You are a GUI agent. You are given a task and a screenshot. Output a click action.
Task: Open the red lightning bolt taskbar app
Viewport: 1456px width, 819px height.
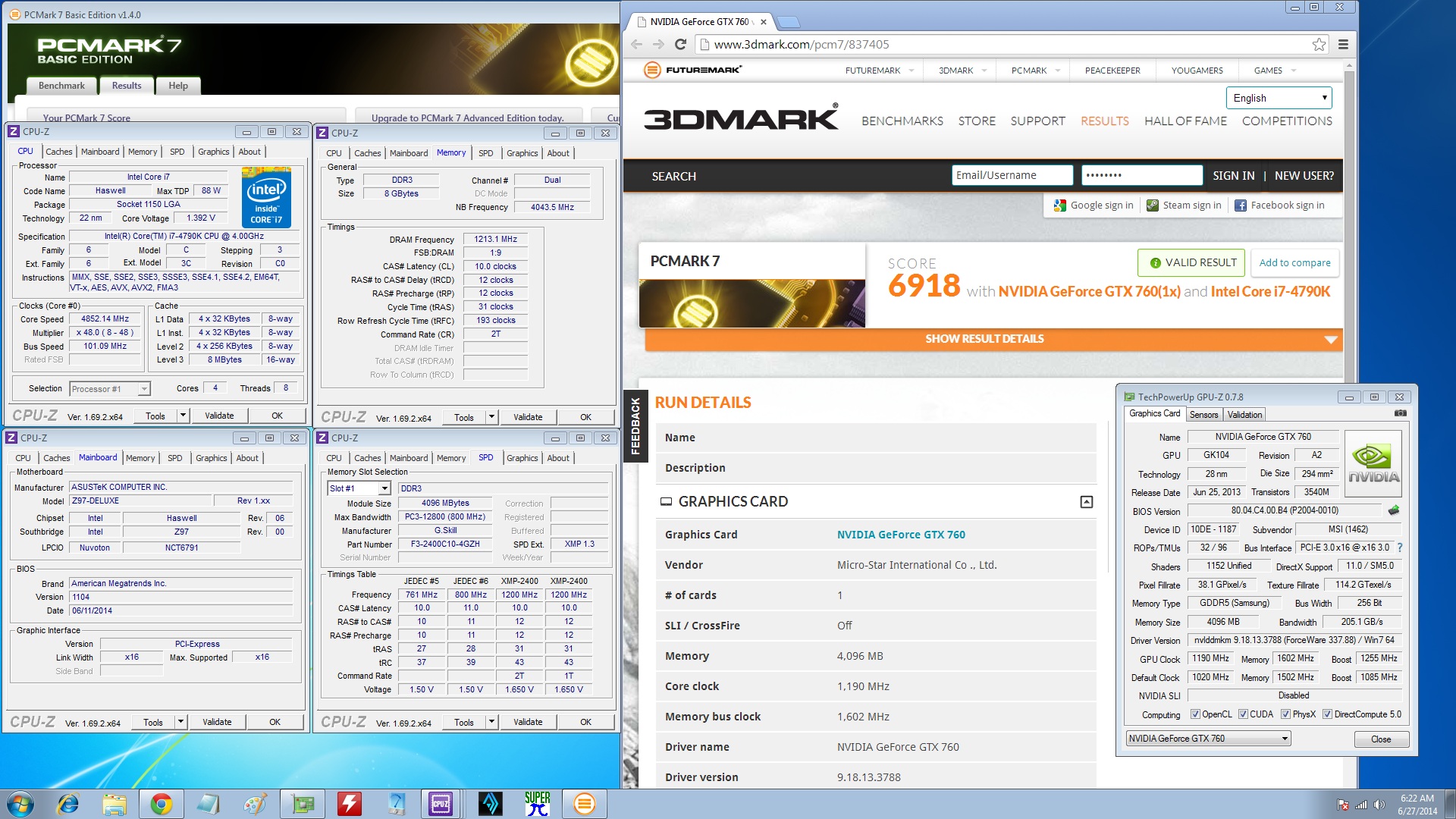click(x=349, y=804)
